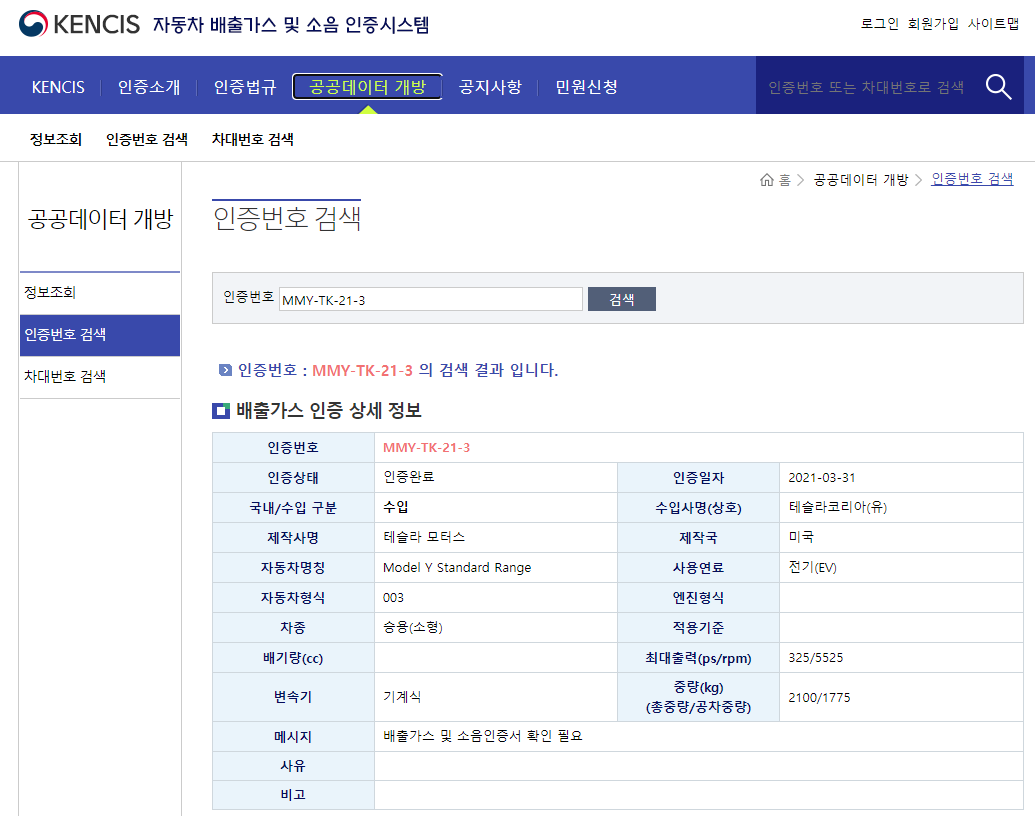Select 정보조회 in the sub-navigation bar

[56, 139]
